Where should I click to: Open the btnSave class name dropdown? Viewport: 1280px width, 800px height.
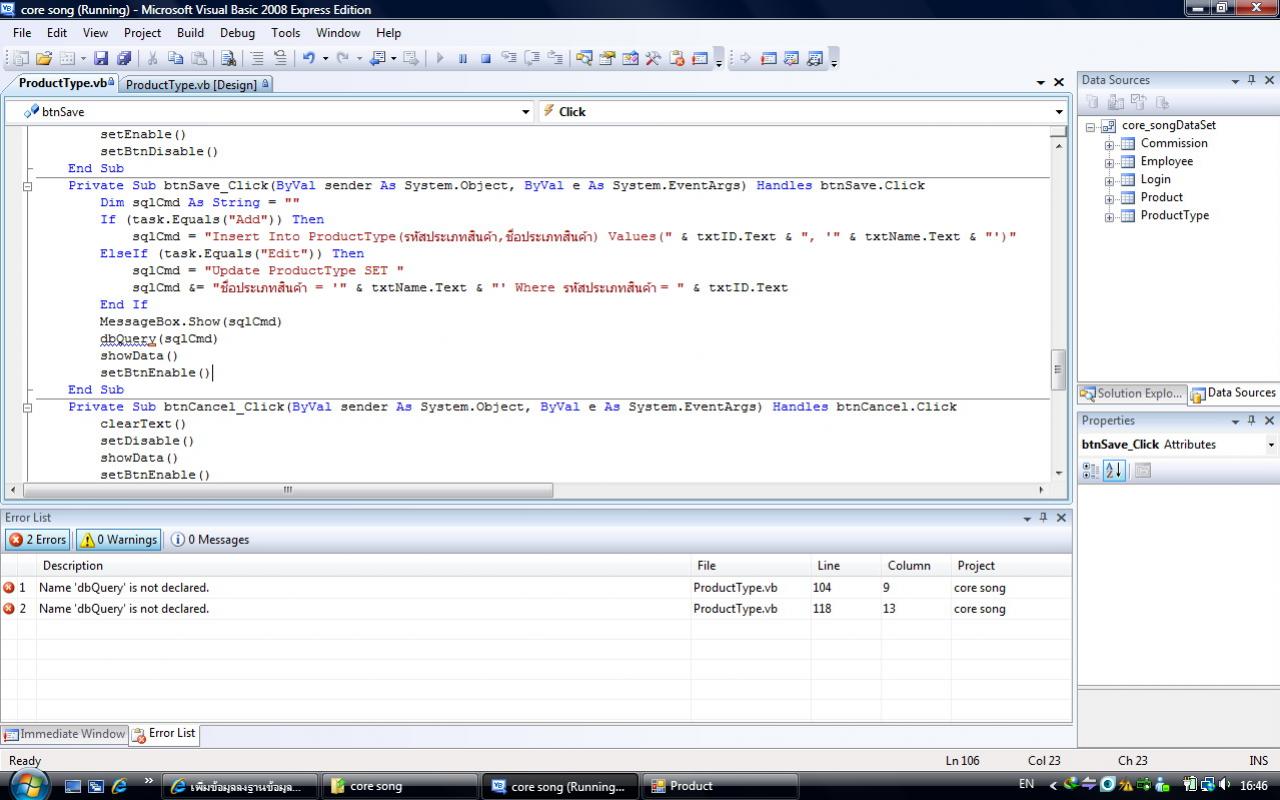[x=526, y=112]
